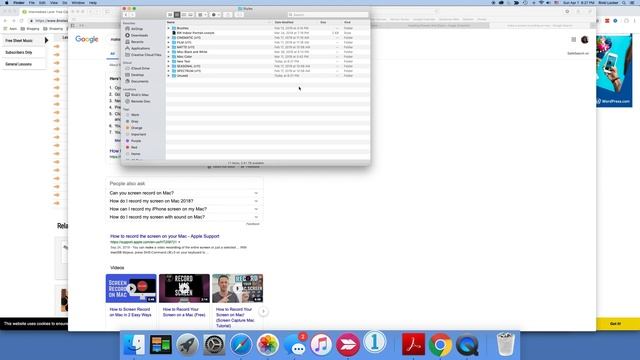Switch Finder to gallery view

click(x=191, y=15)
